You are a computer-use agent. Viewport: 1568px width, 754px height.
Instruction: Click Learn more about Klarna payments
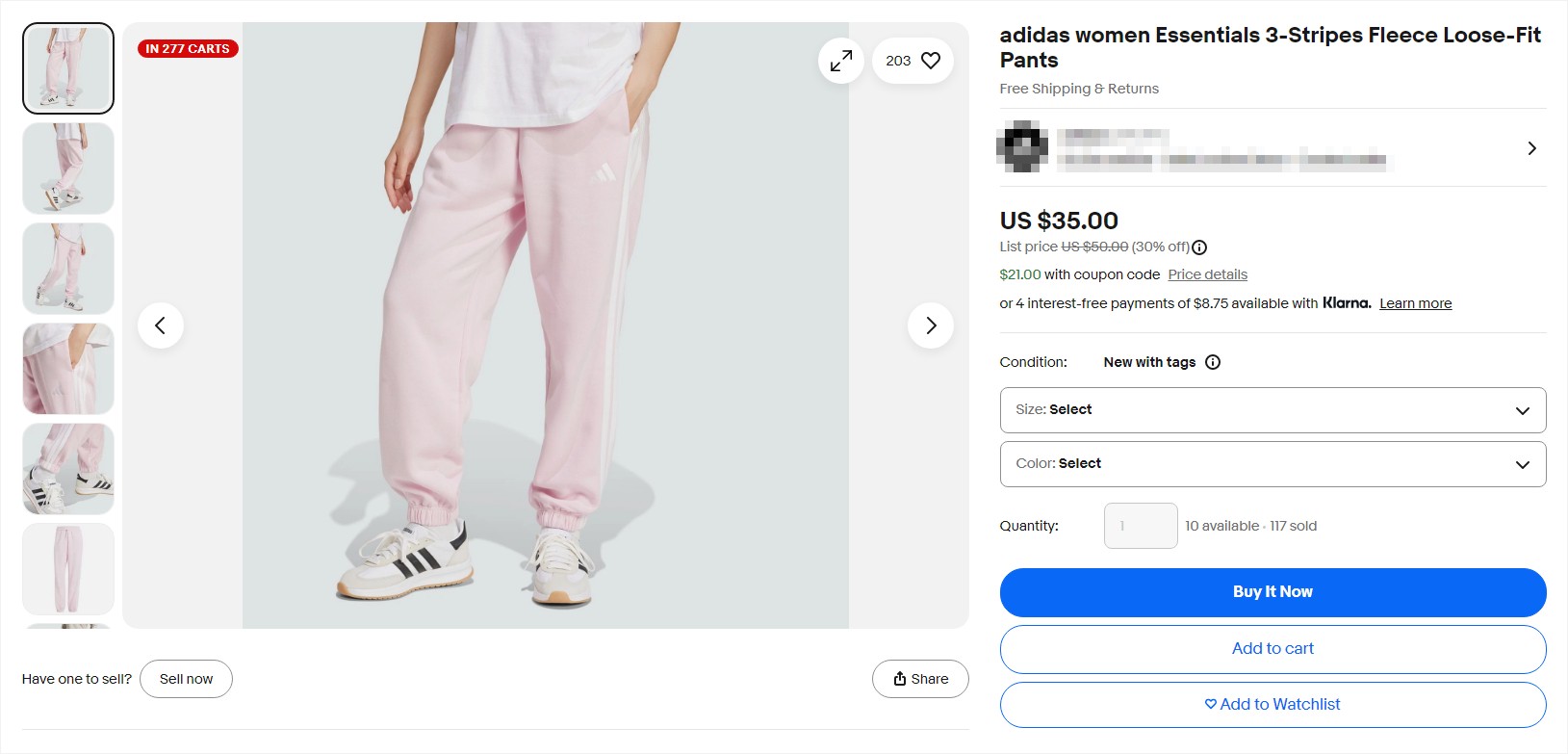coord(1415,302)
